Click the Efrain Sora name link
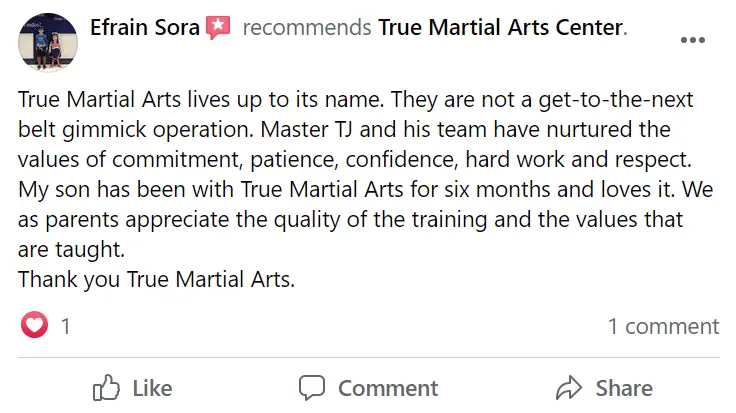The height and width of the screenshot is (413, 736). pos(145,27)
